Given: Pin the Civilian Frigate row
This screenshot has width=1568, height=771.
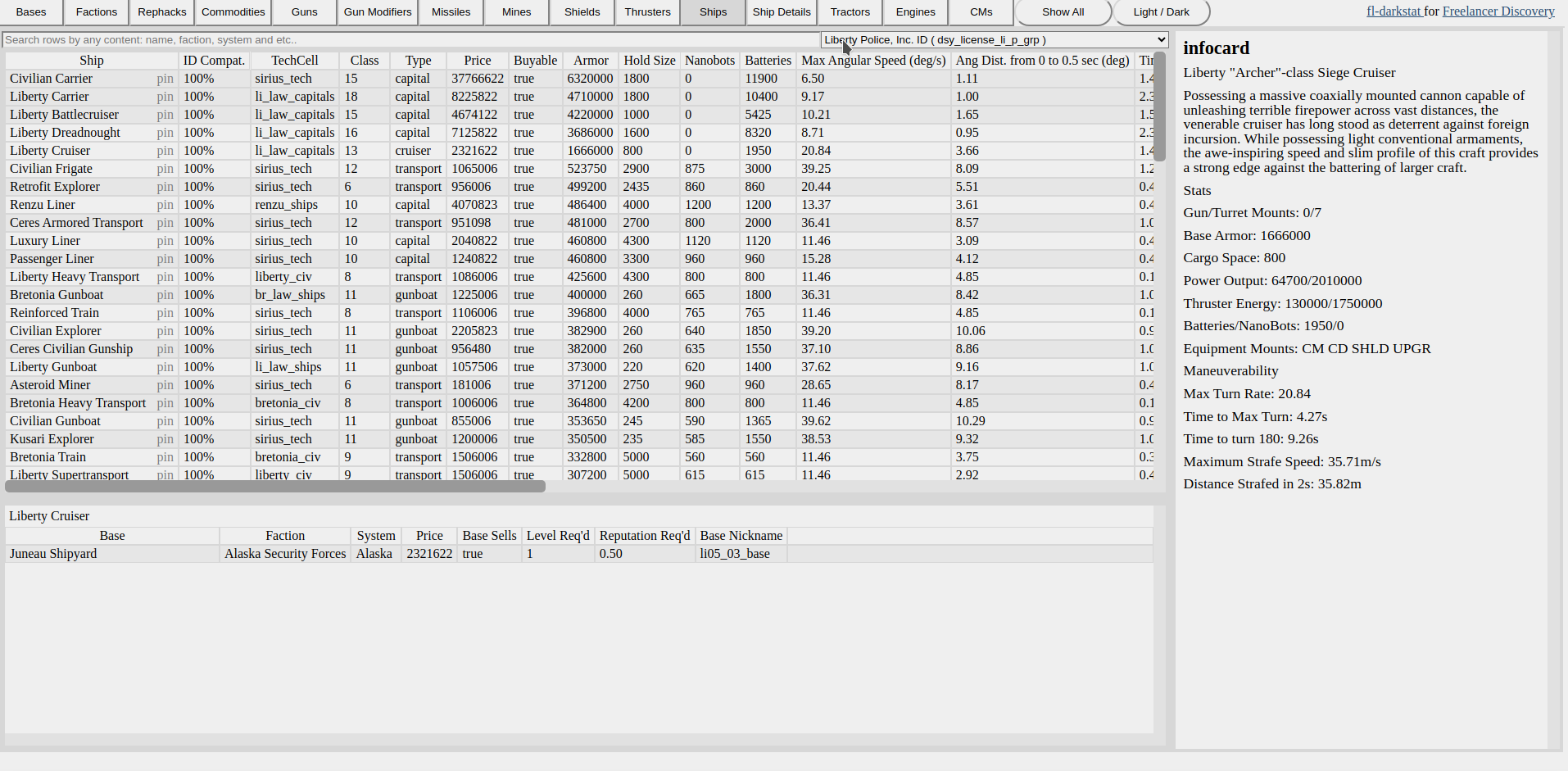Looking at the screenshot, I should (165, 169).
